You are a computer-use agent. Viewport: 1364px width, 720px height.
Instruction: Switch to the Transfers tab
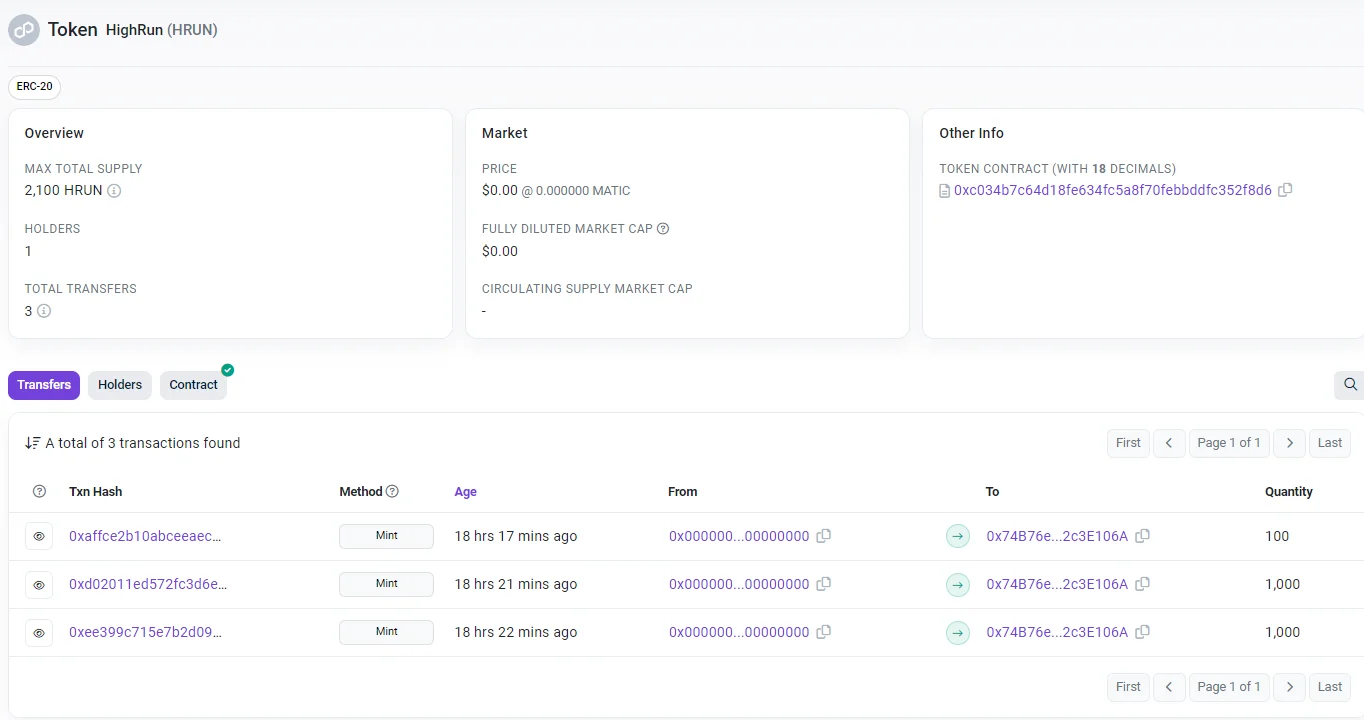click(44, 385)
